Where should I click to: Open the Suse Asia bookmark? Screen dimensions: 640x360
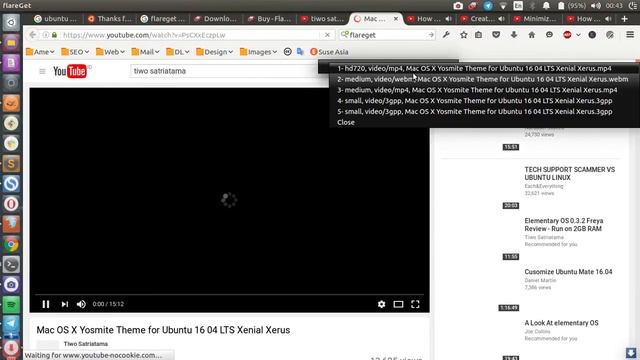pyautogui.click(x=329, y=52)
